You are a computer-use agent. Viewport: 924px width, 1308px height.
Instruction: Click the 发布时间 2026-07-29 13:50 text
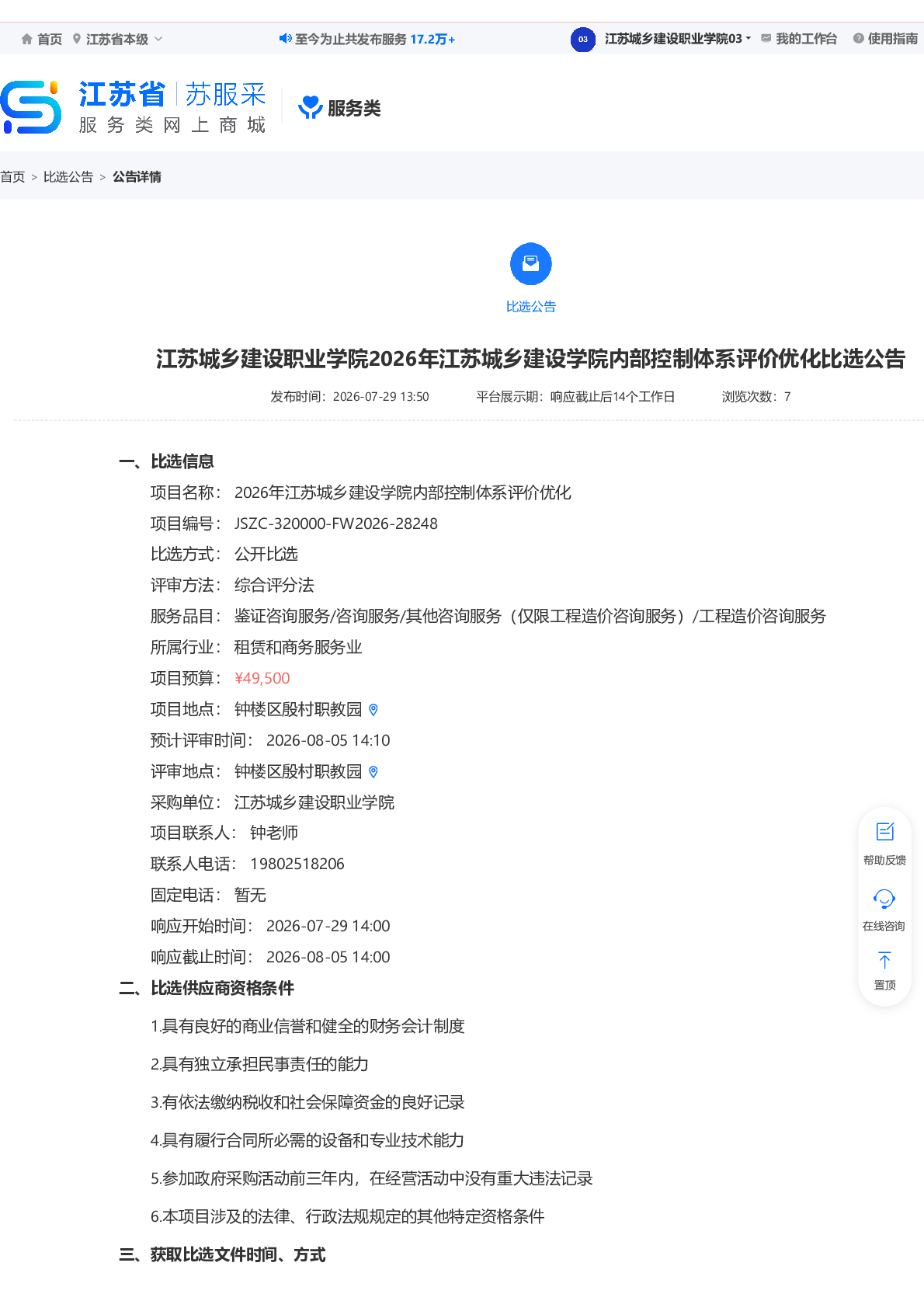tap(349, 397)
